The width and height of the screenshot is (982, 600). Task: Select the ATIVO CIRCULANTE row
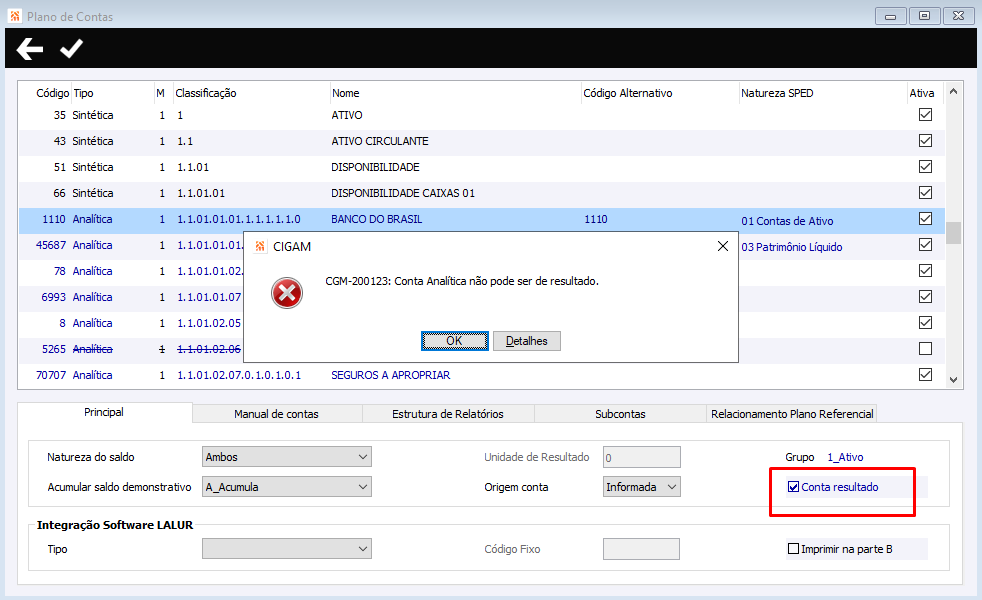481,141
